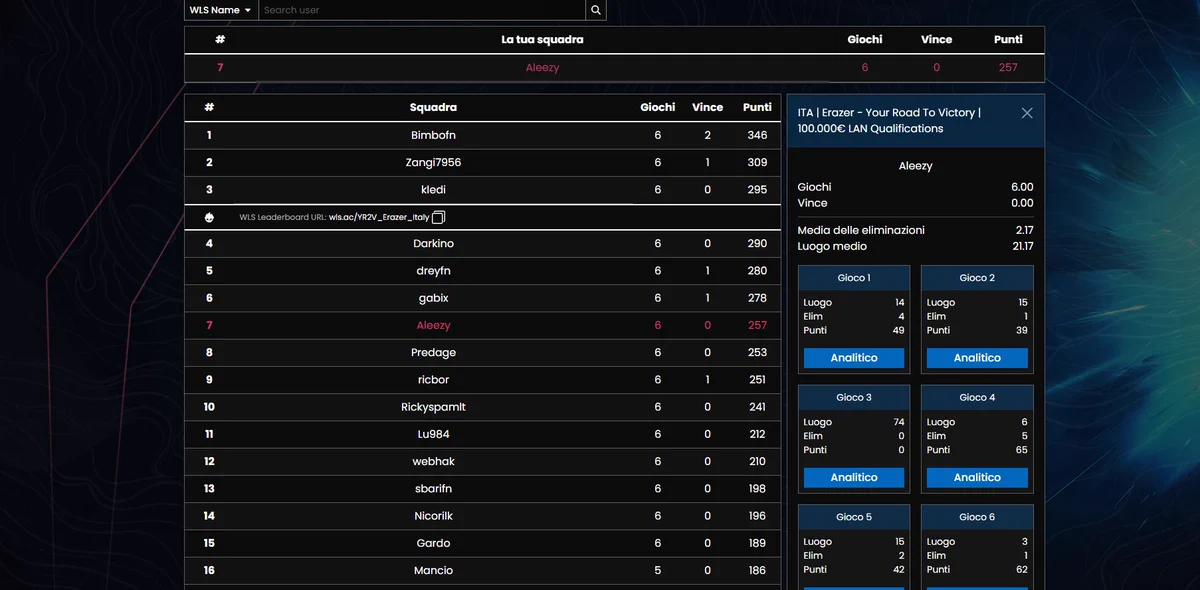This screenshot has width=1200, height=590.
Task: Copy the WLS Leaderboard URL
Action: pyautogui.click(x=438, y=217)
